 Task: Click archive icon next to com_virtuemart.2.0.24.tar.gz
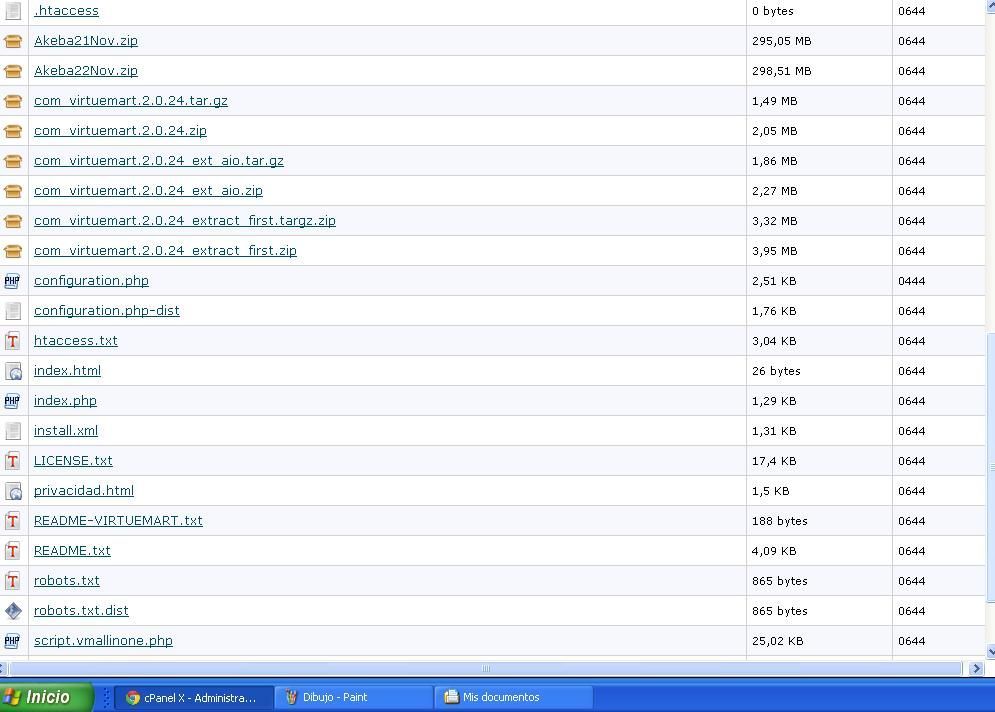tap(13, 101)
